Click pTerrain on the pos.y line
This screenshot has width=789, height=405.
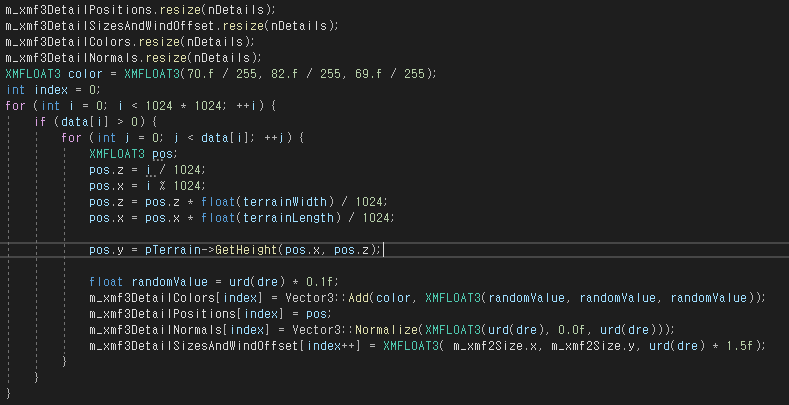[173, 250]
